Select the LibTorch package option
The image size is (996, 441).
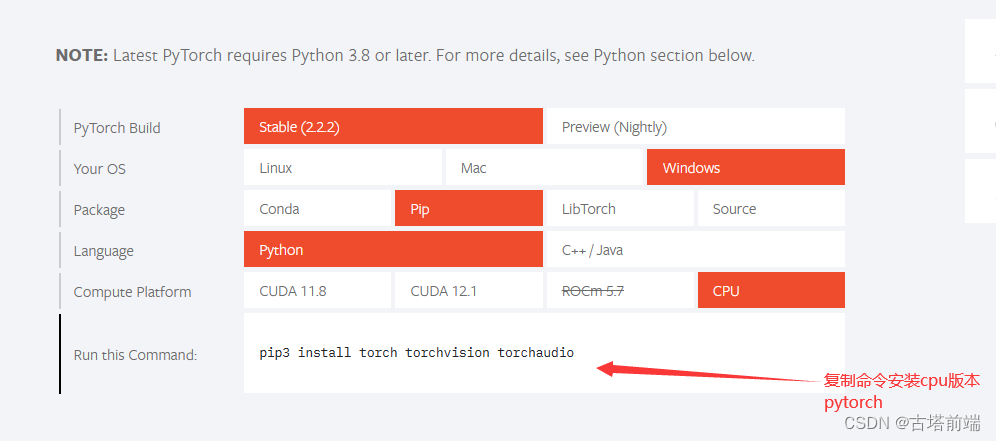(x=620, y=208)
